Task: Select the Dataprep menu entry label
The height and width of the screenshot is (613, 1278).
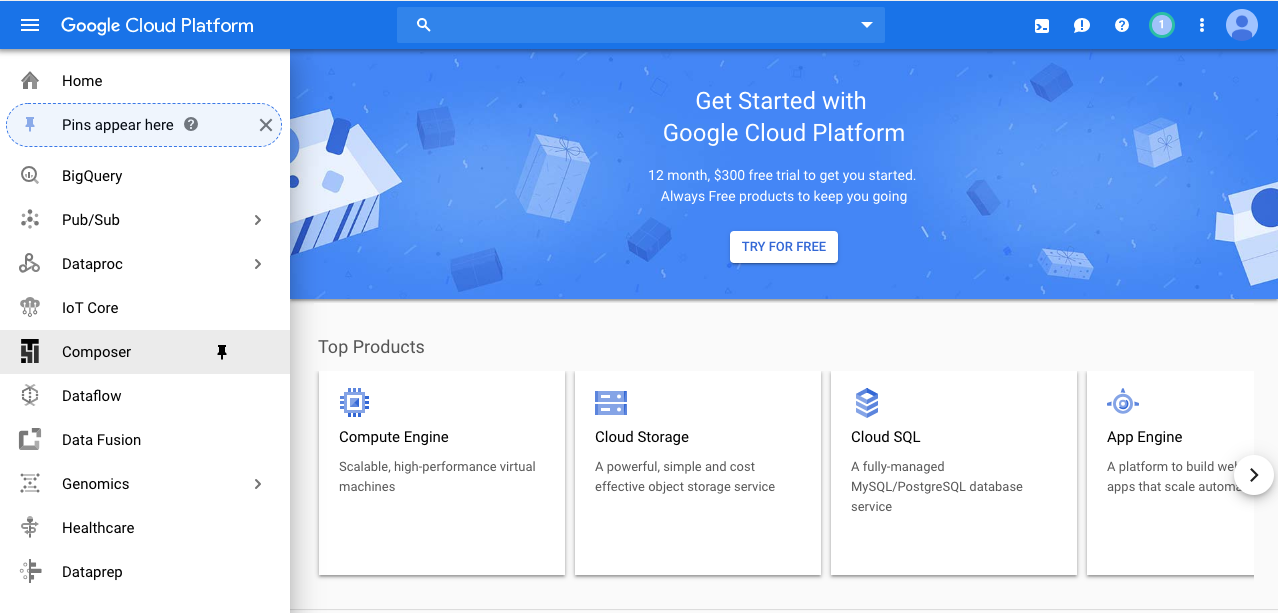Action: (92, 572)
